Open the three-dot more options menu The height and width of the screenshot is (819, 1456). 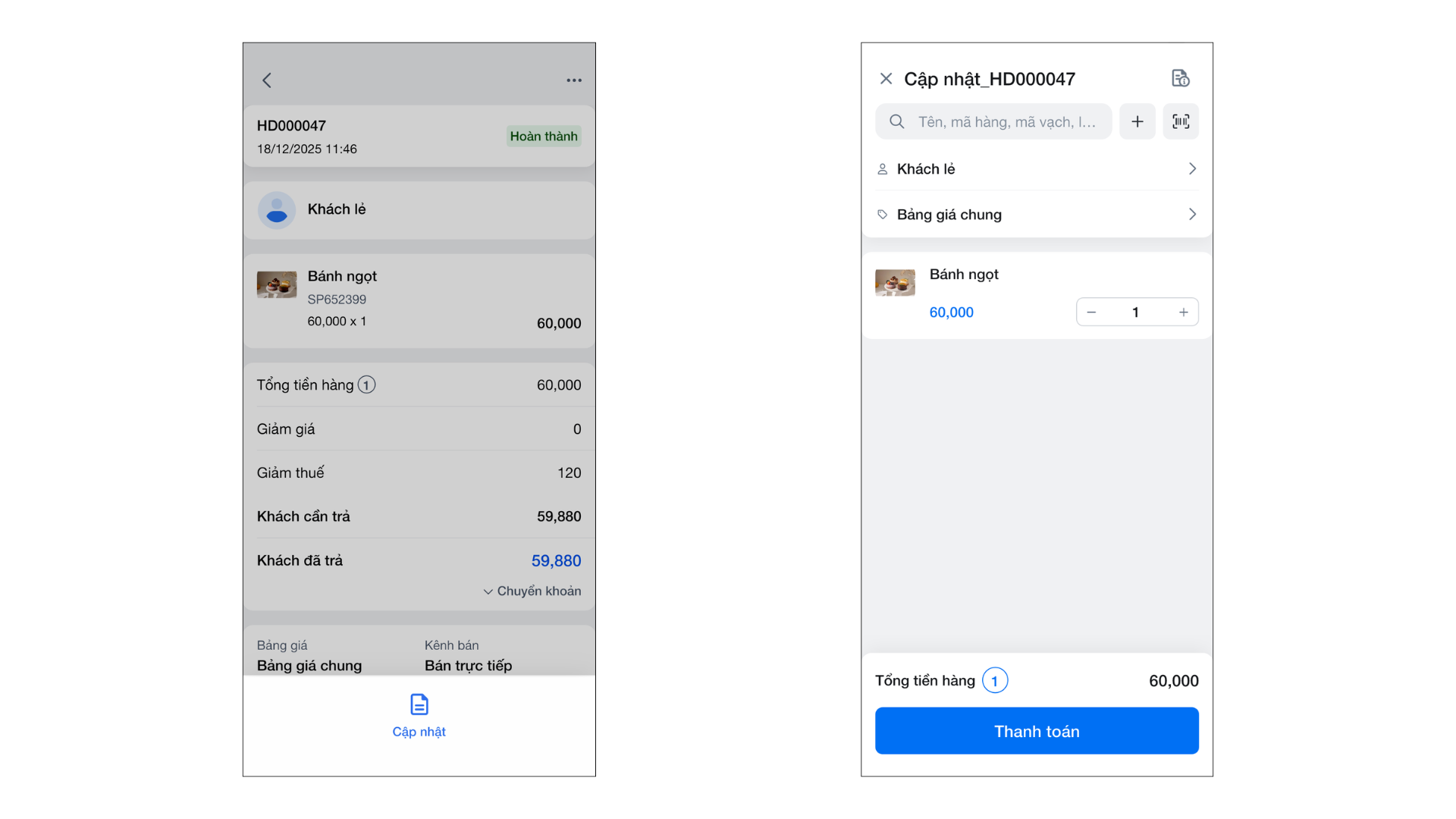(x=574, y=80)
